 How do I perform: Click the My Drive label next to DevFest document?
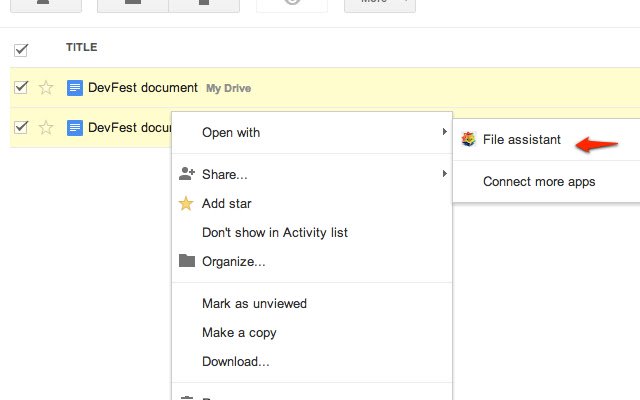click(228, 89)
